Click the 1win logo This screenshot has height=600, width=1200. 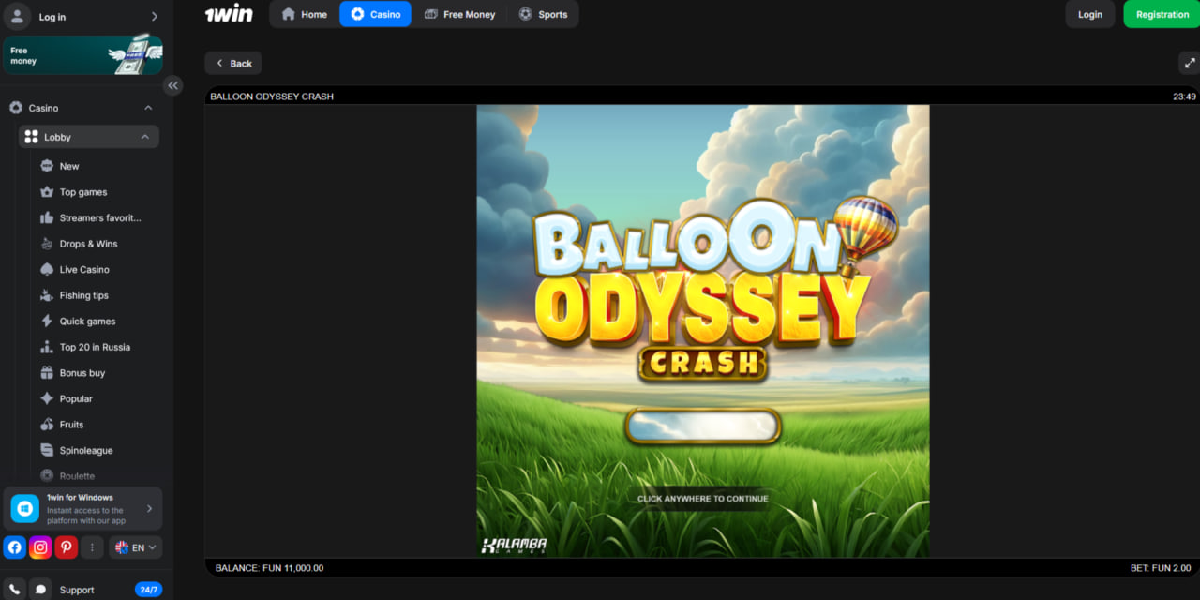(229, 14)
